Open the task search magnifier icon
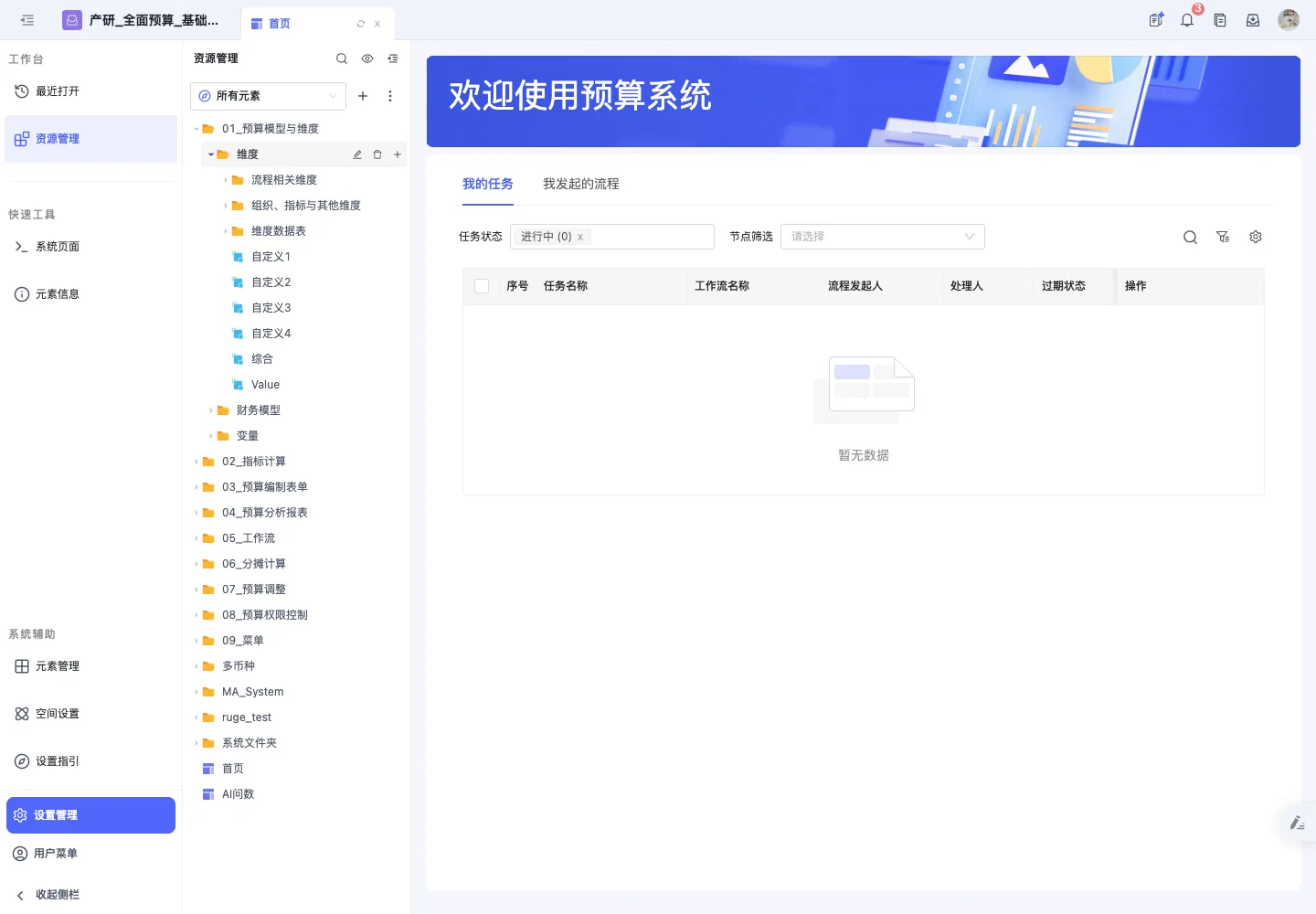The width and height of the screenshot is (1316, 914). click(1190, 237)
